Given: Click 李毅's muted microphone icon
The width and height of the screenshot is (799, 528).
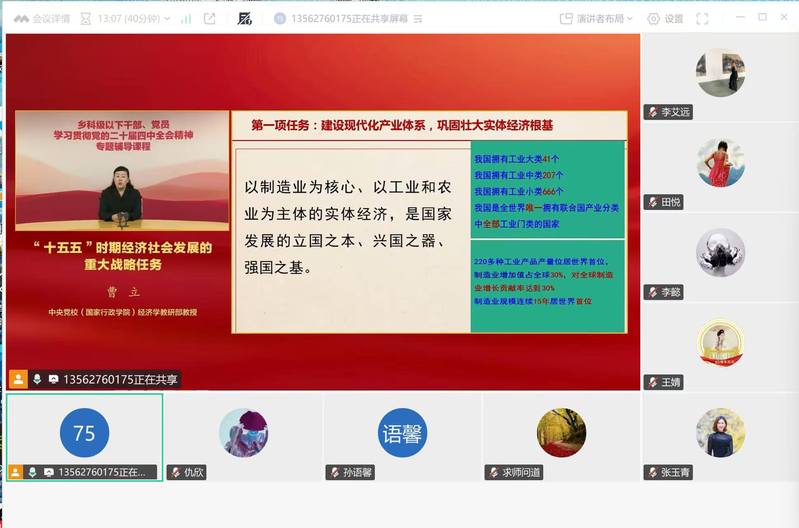Looking at the screenshot, I should tap(653, 292).
